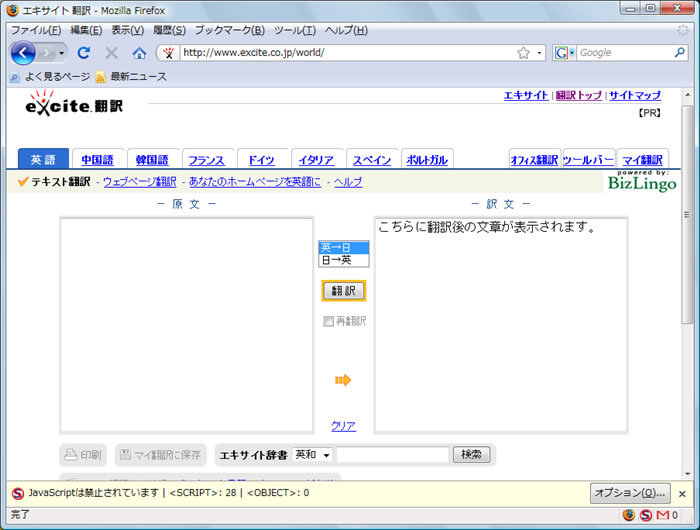This screenshot has width=700, height=530.
Task: Open the ヘルプ link beside text translation
Action: click(348, 182)
